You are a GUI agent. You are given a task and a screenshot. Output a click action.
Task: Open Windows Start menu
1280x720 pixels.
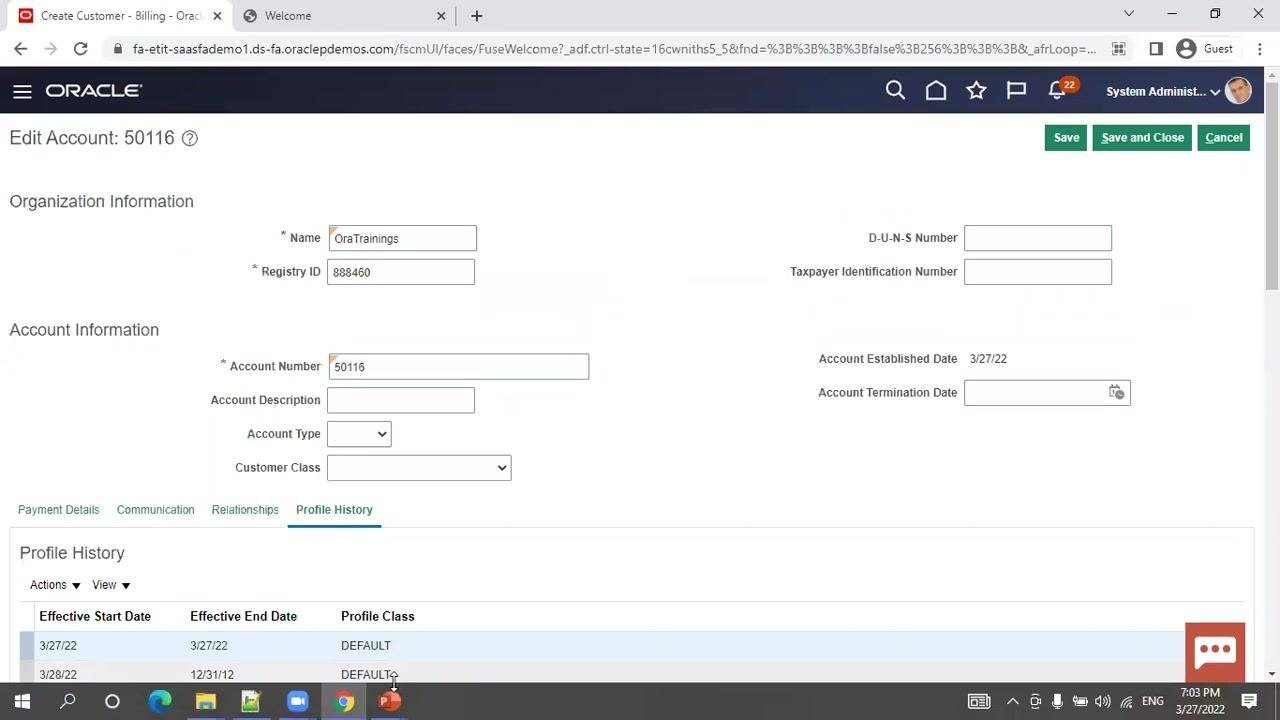click(22, 701)
